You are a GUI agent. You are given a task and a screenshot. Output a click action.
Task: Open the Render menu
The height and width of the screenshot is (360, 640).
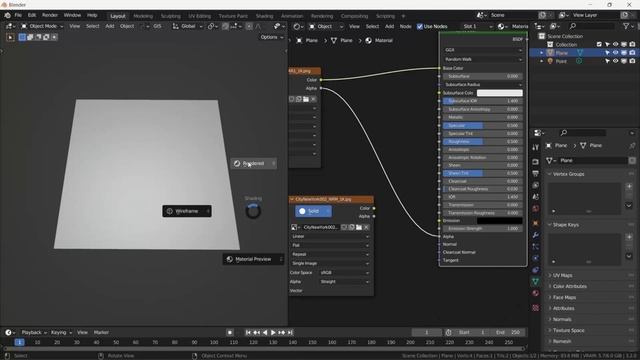coord(50,15)
